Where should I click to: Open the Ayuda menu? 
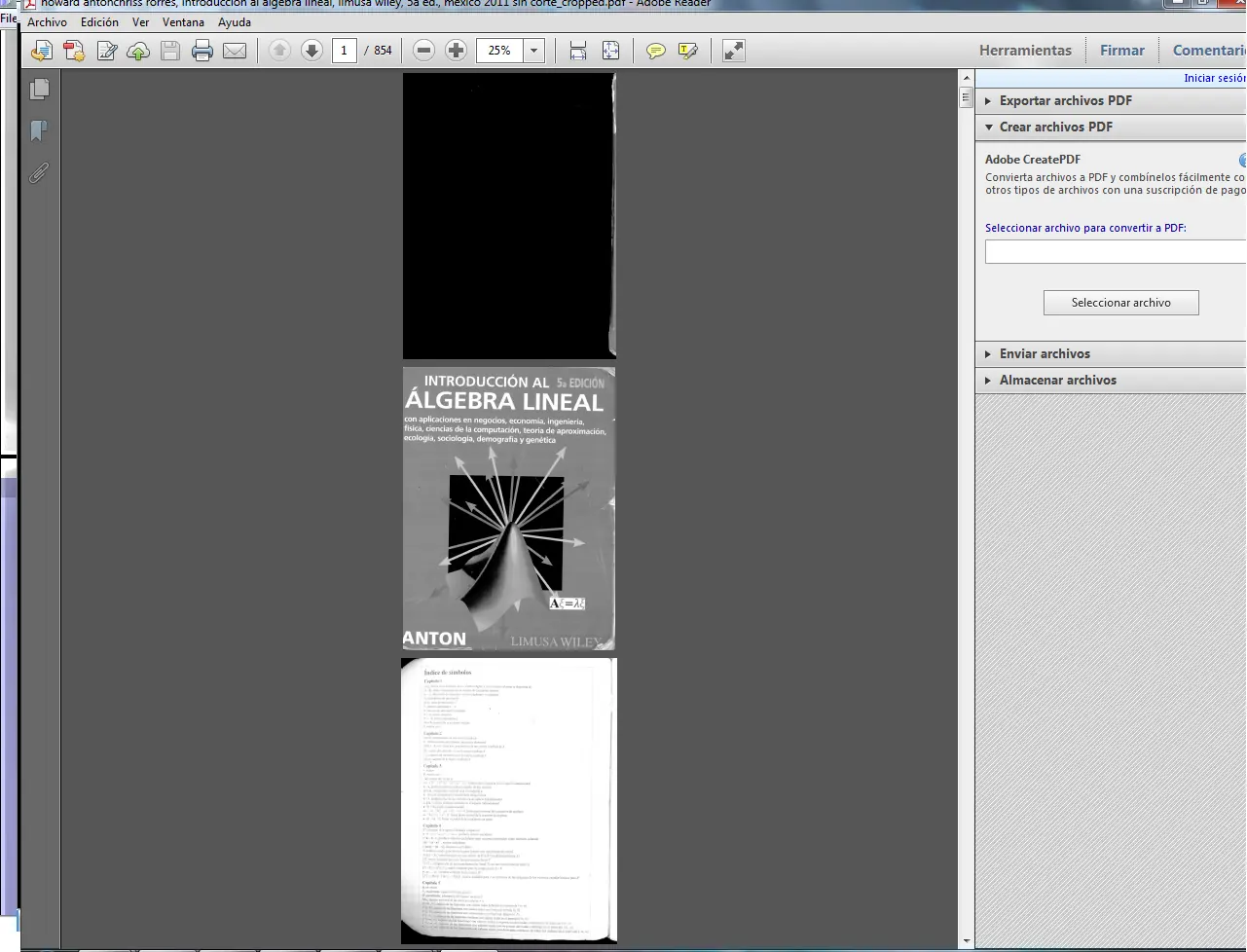tap(235, 22)
